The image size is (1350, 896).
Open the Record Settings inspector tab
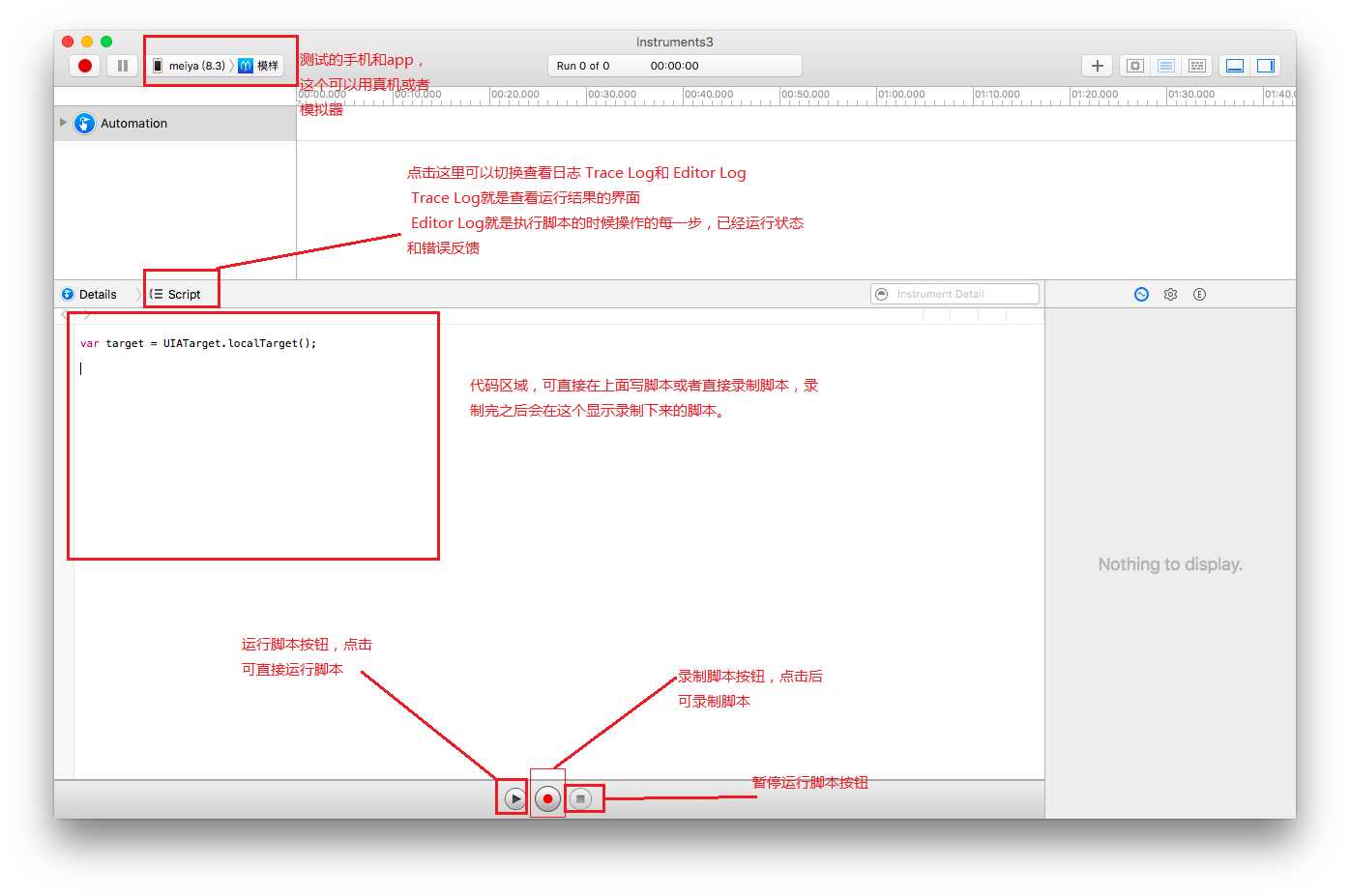1141,294
